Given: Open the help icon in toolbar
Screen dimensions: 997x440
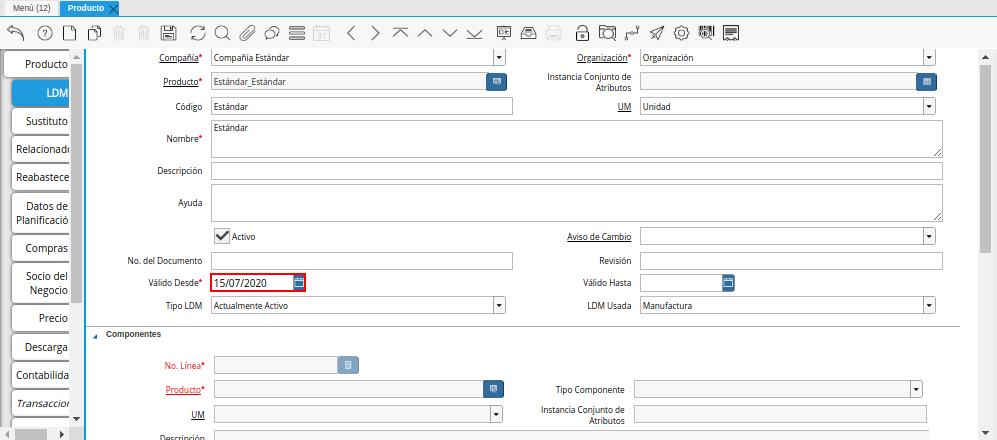Looking at the screenshot, I should pos(44,33).
